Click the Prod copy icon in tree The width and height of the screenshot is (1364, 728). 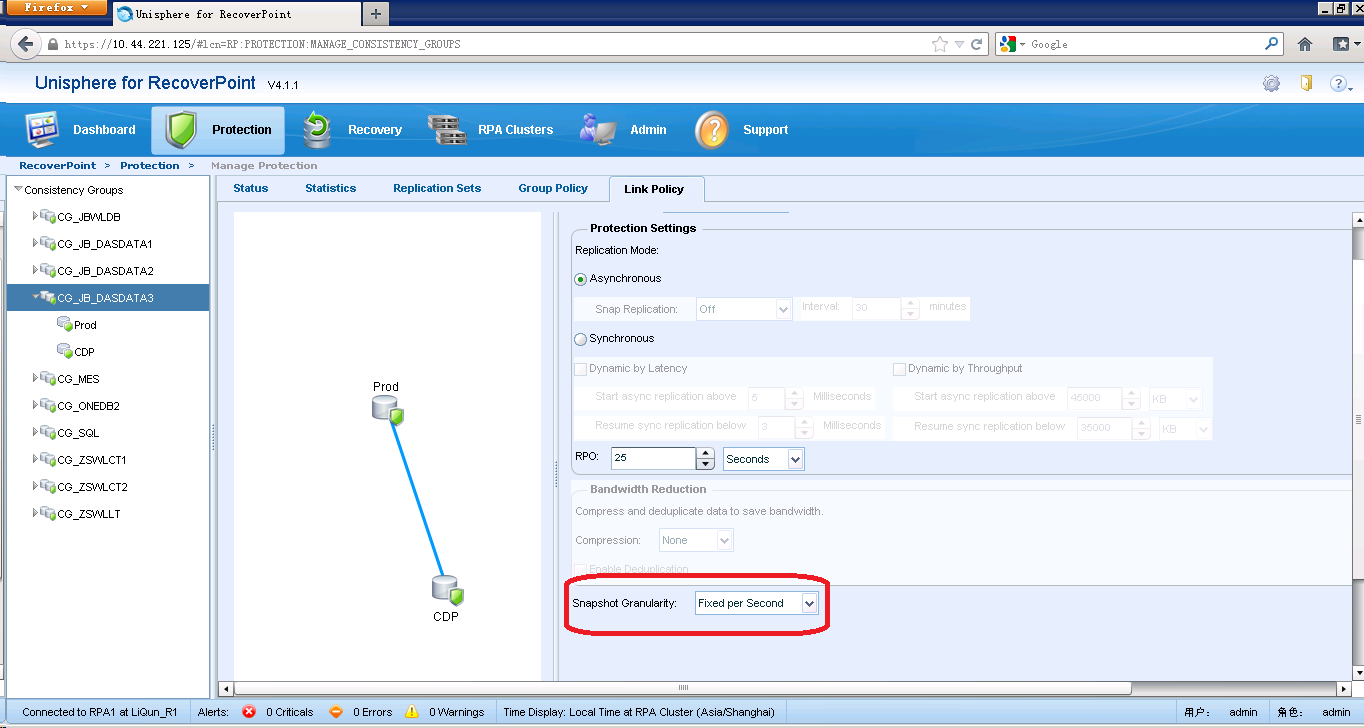click(64, 324)
